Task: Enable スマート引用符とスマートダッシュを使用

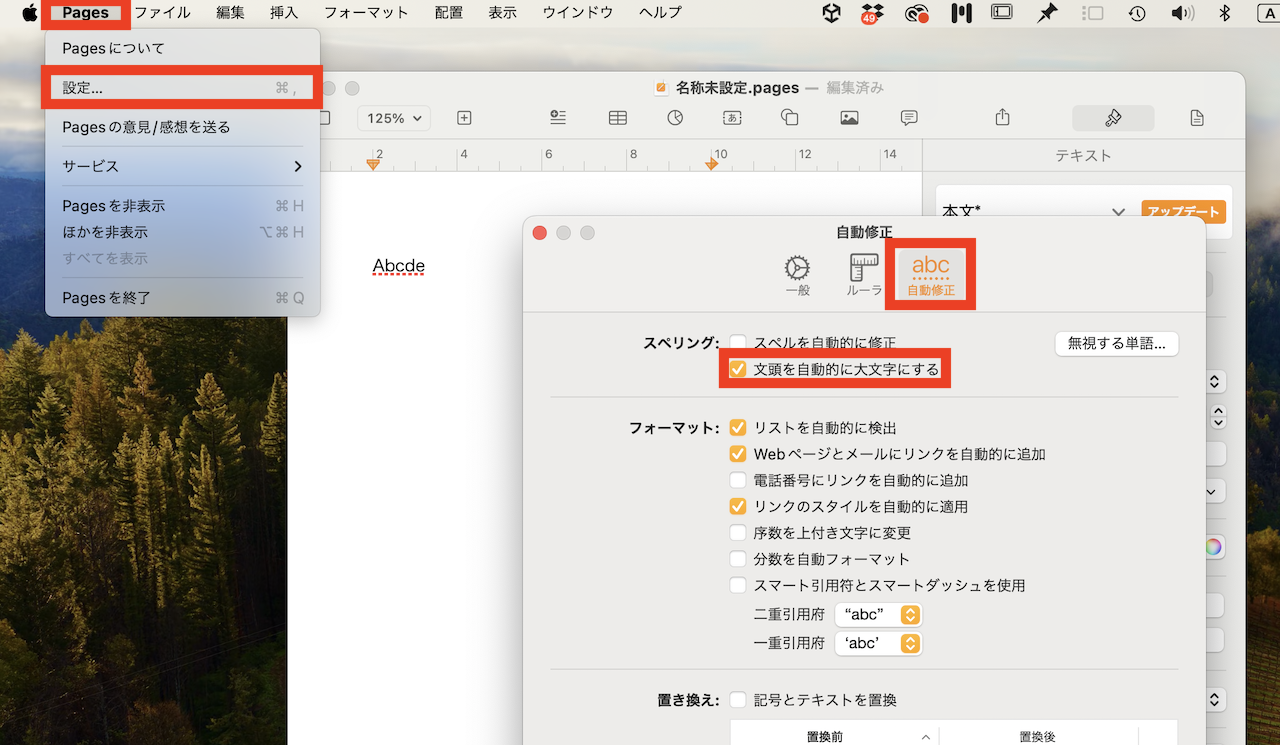Action: click(738, 585)
